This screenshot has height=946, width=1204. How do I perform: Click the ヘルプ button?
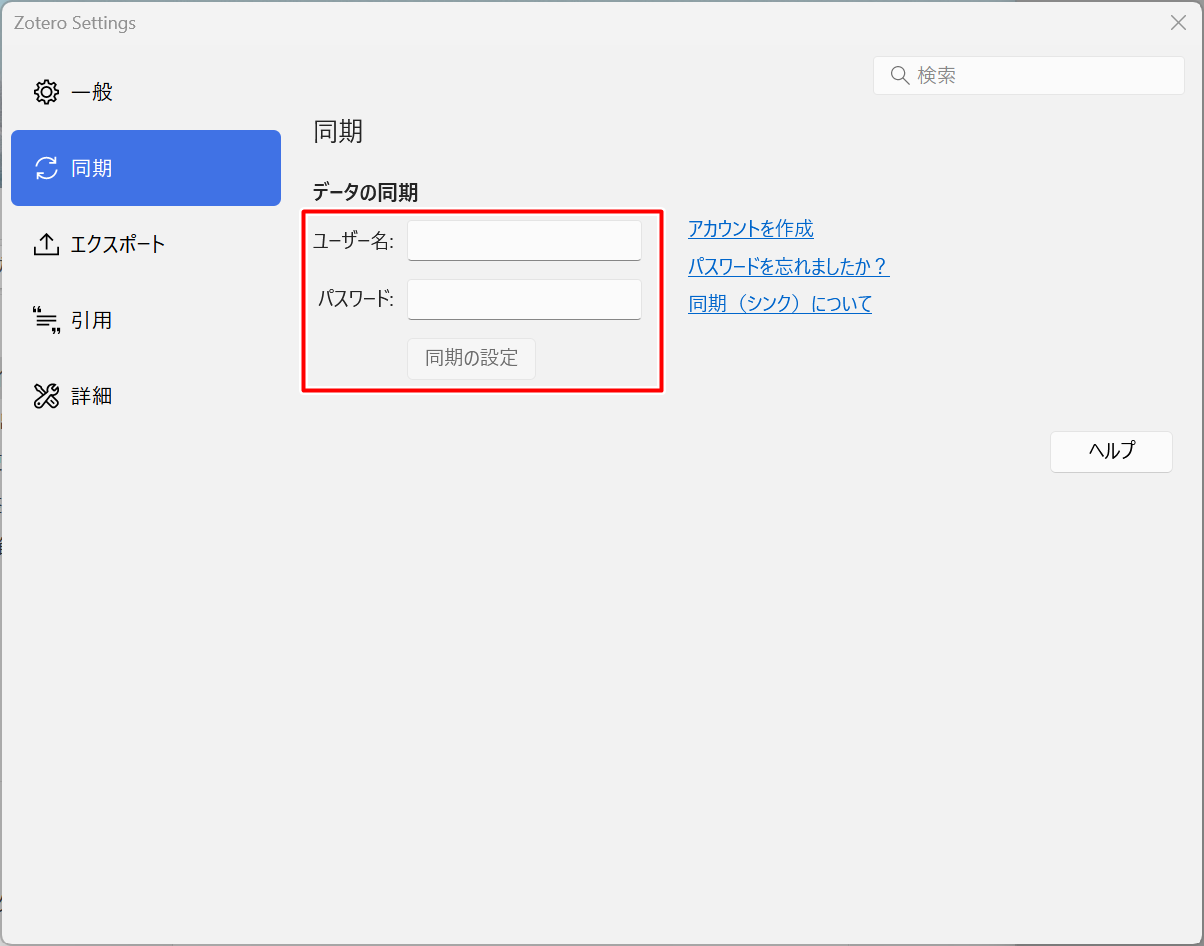pyautogui.click(x=1110, y=451)
